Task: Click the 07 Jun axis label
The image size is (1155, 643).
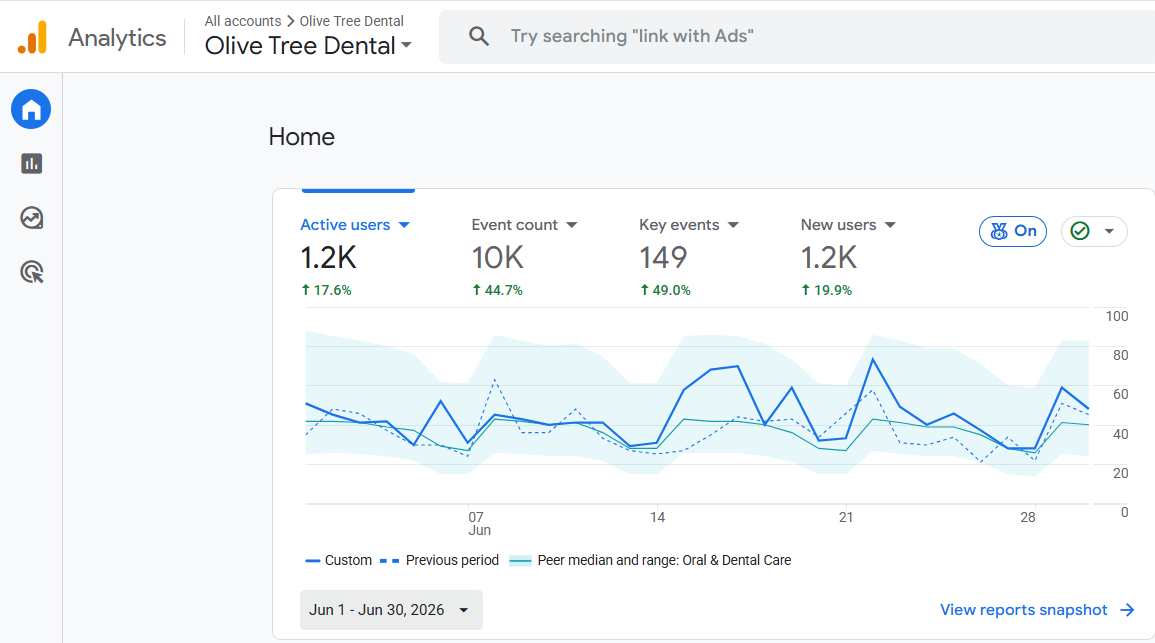Action: (x=478, y=524)
